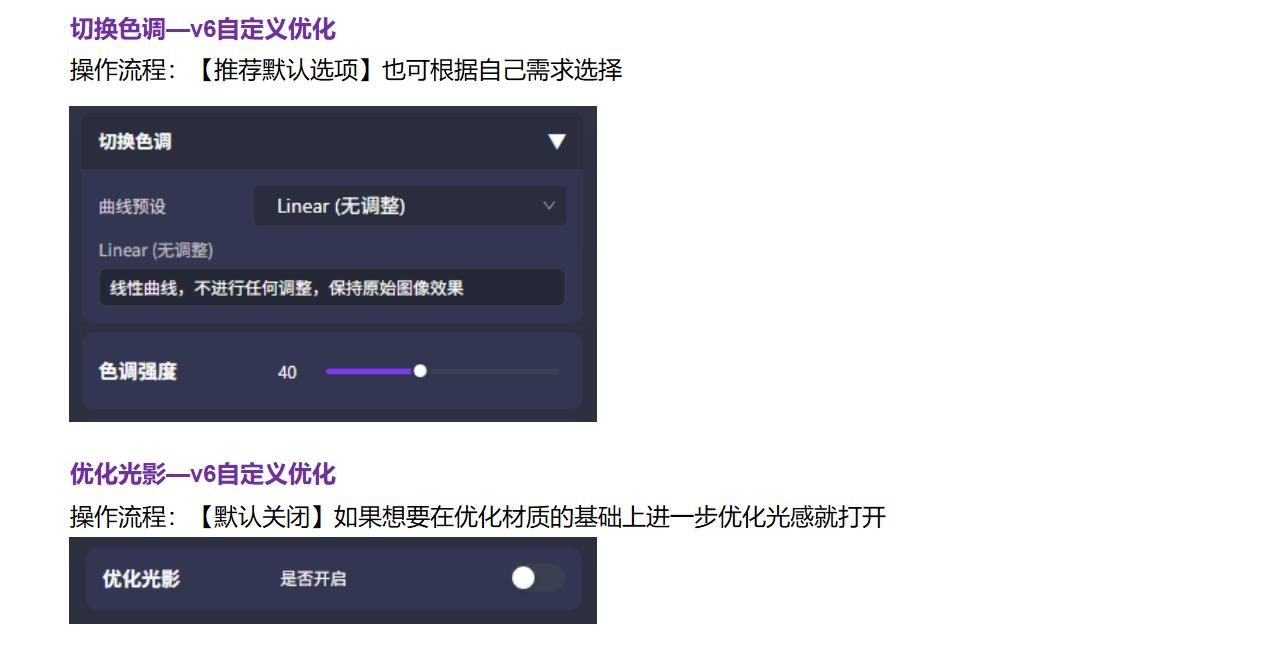Click the 曲线预设 label
This screenshot has height=650, width=1280.
[x=132, y=207]
